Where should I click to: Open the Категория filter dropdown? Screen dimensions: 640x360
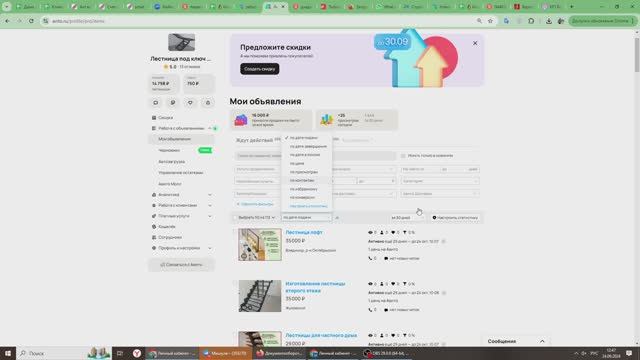click(439, 181)
